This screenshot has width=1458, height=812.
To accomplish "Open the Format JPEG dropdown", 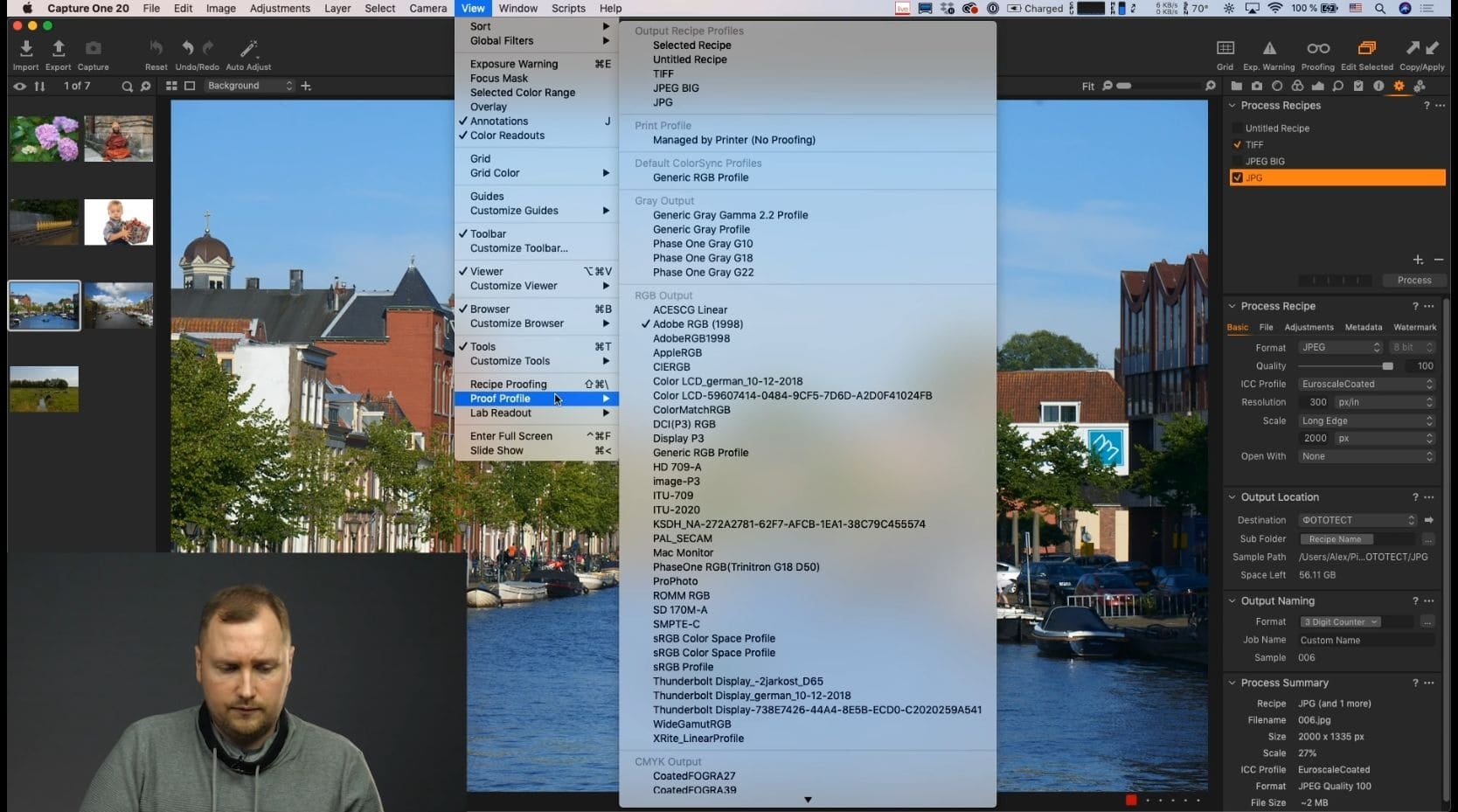I will point(1340,348).
